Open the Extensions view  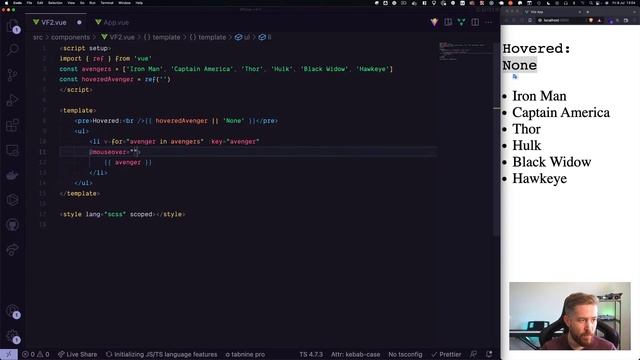pos(13,125)
